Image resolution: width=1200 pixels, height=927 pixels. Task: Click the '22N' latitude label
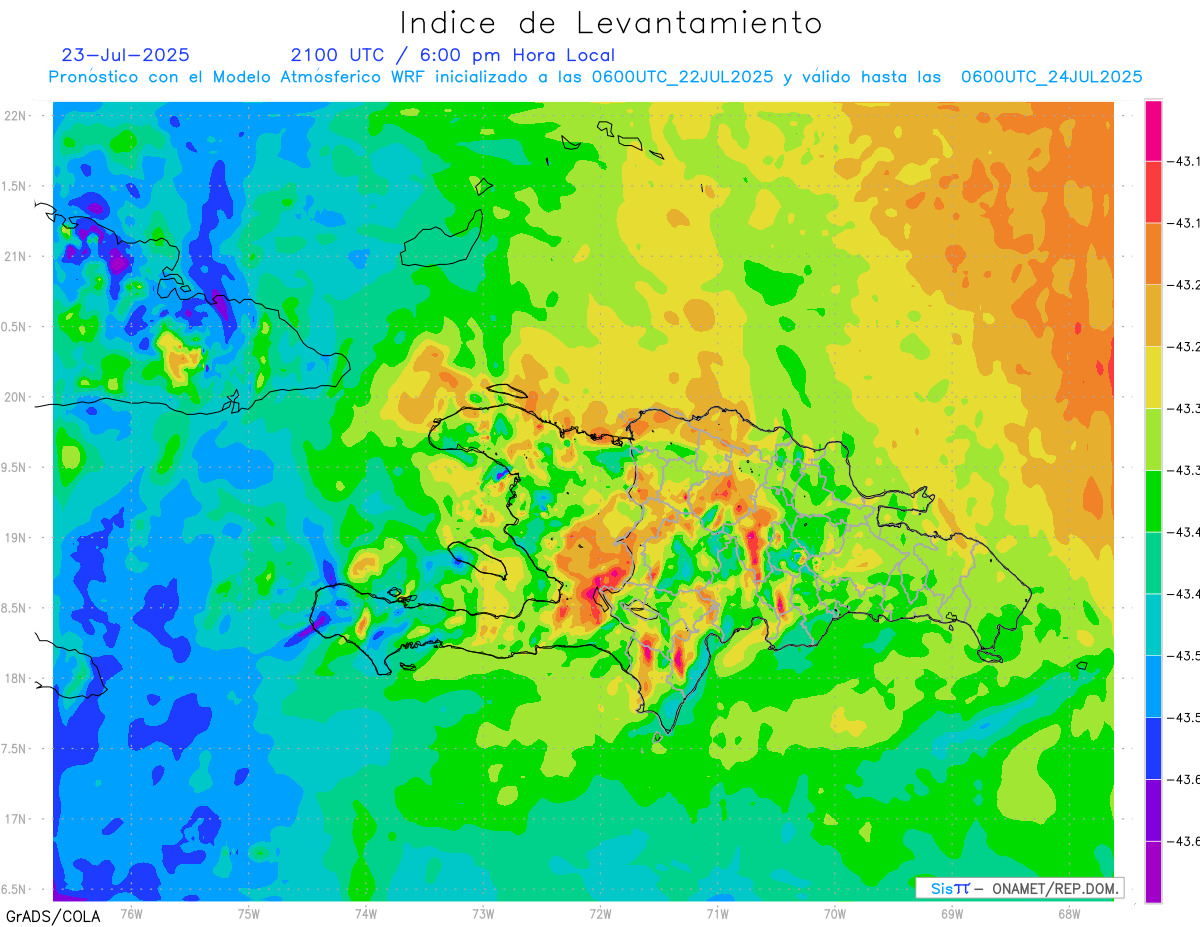(x=15, y=116)
